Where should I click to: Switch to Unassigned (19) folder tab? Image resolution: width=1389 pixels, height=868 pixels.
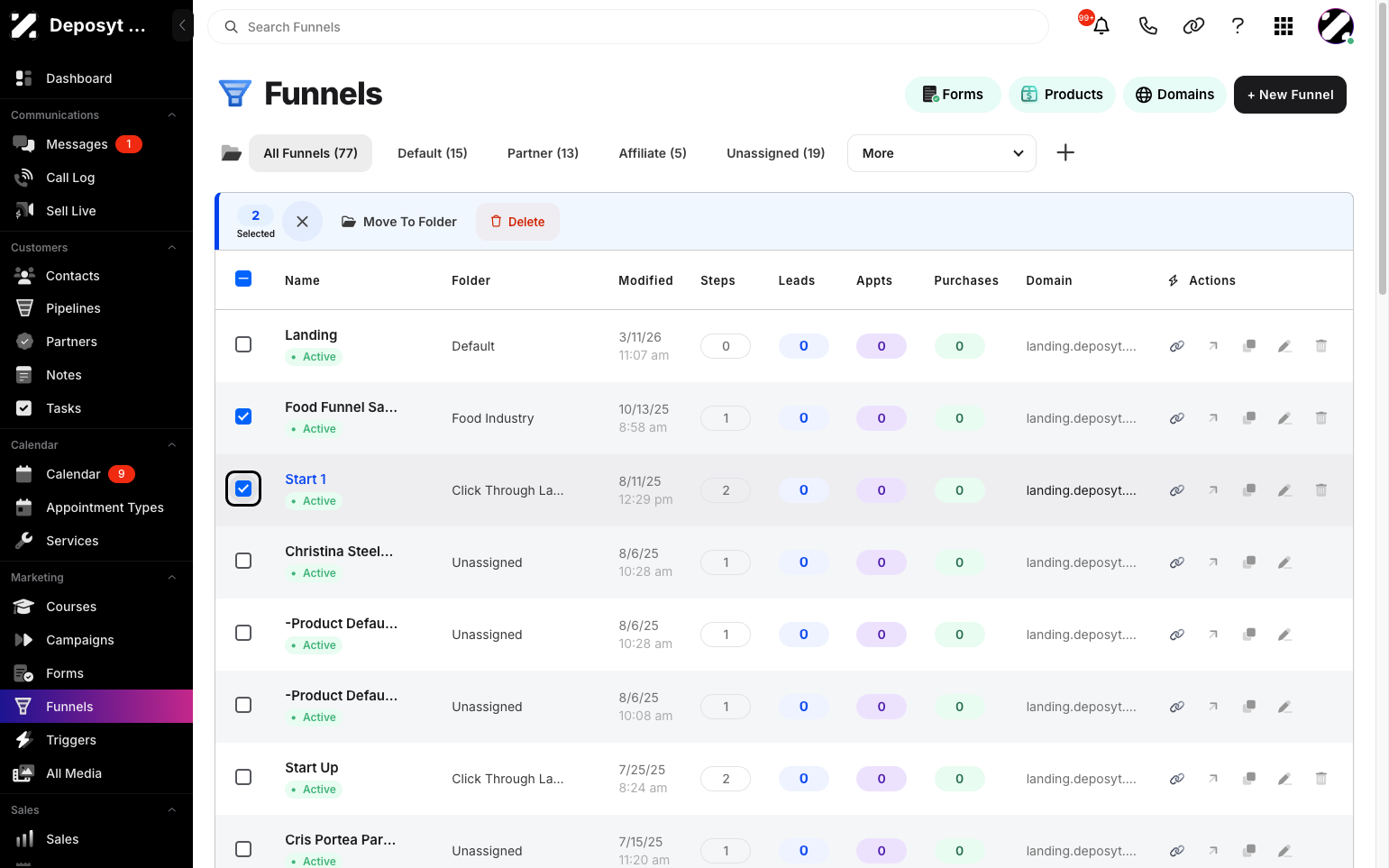[x=775, y=153]
